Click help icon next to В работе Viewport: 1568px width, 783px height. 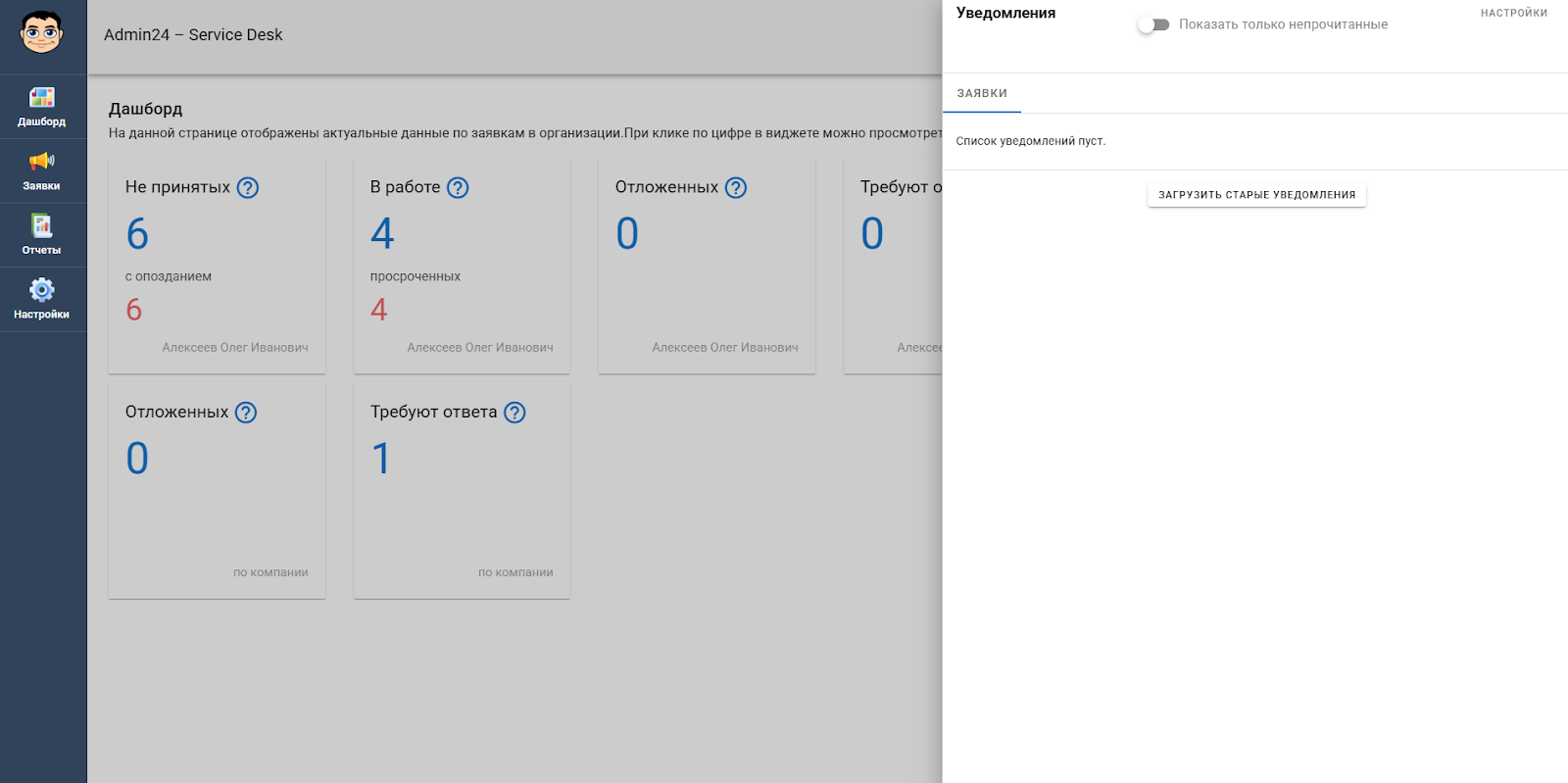point(458,187)
